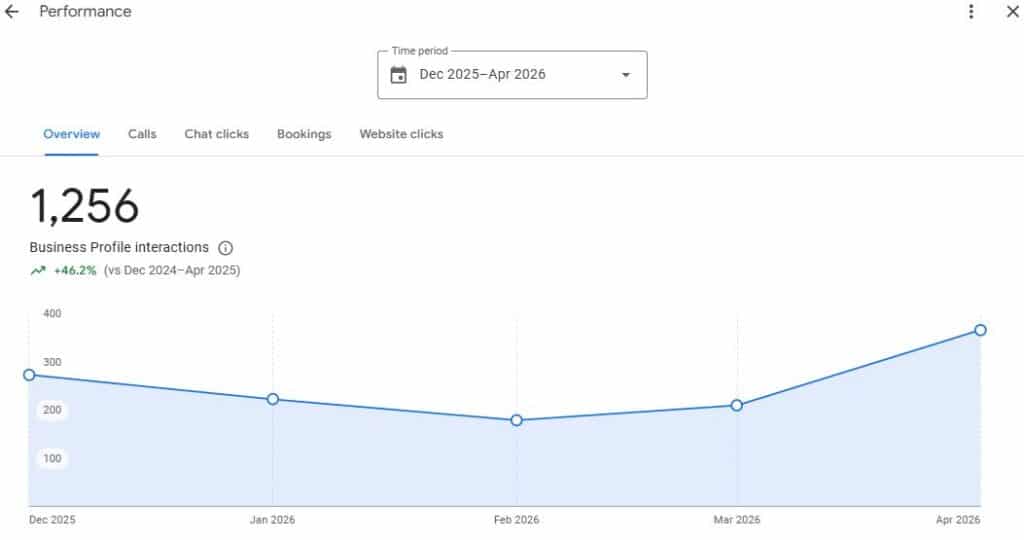The height and width of the screenshot is (540, 1024).
Task: Click the Apr 2026 axis label
Action: 958,520
